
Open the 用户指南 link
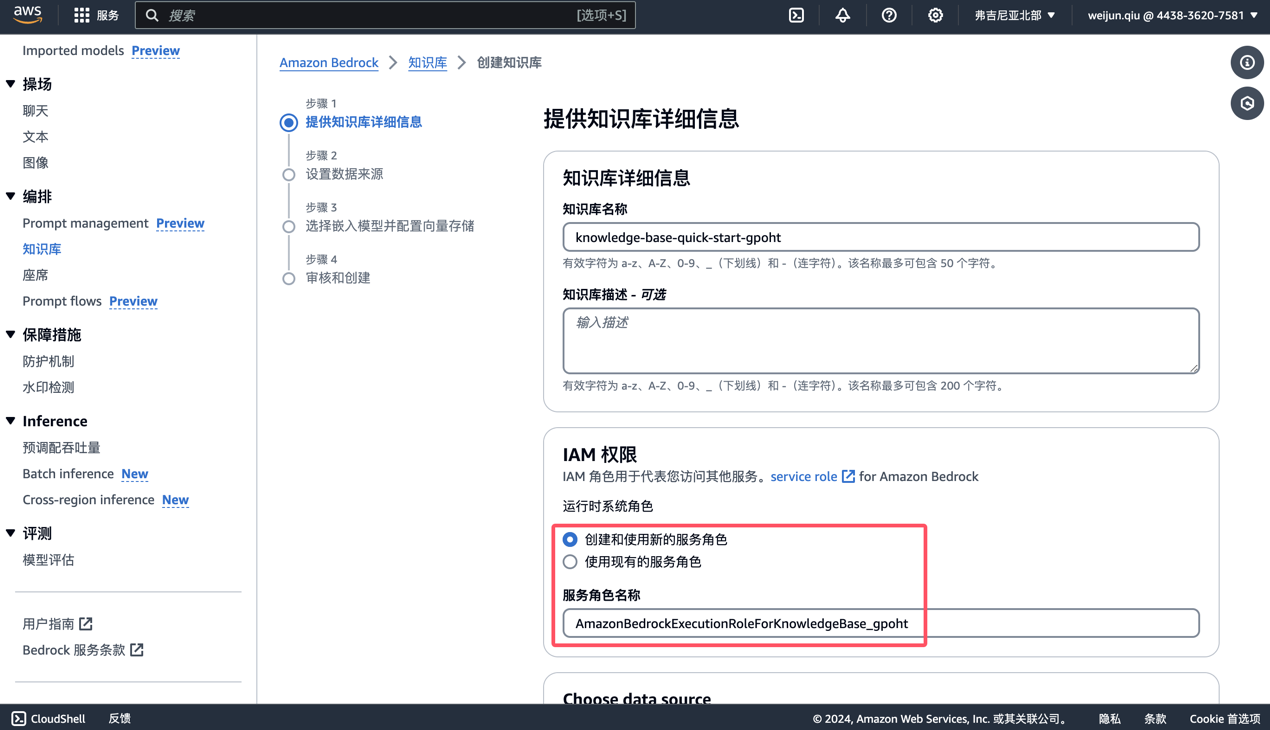tap(48, 624)
